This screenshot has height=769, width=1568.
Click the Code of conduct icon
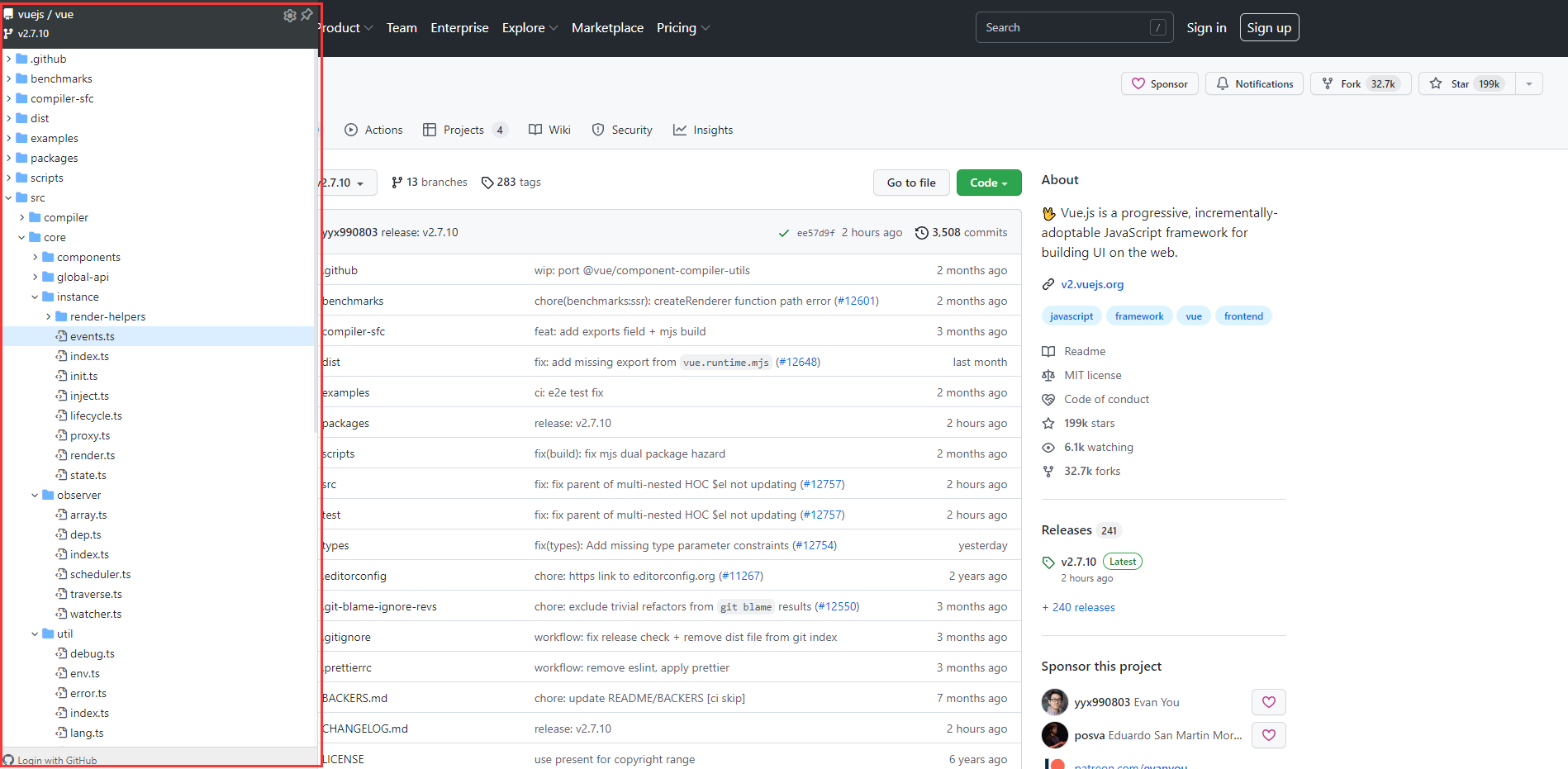pos(1048,399)
